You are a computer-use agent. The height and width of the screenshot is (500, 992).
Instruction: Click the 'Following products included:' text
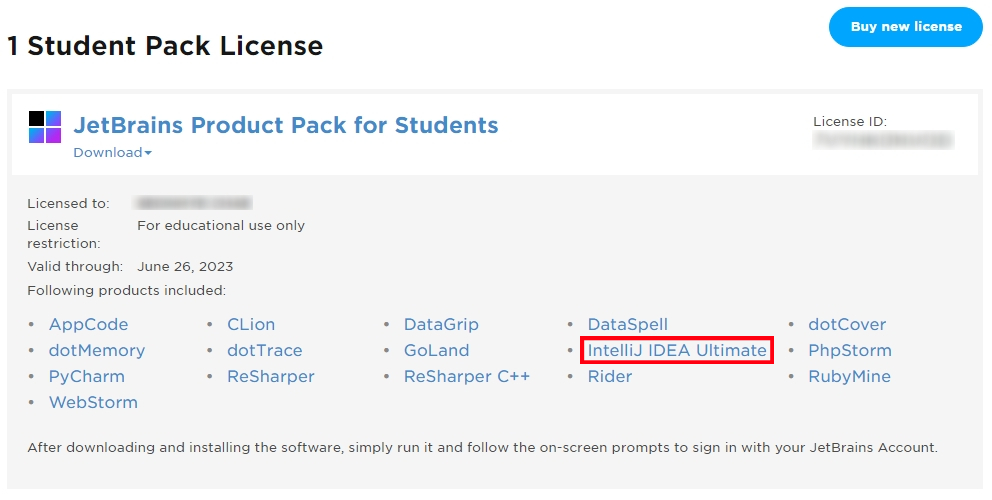[127, 291]
